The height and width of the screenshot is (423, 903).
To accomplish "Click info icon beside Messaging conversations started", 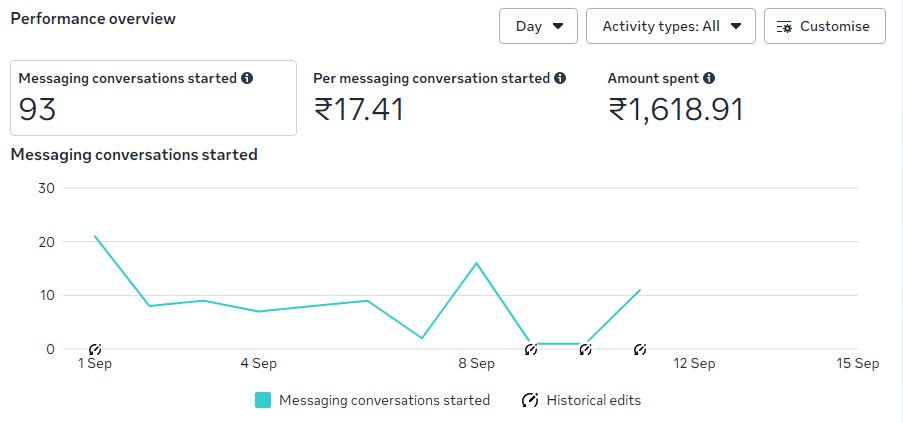I will pyautogui.click(x=247, y=78).
